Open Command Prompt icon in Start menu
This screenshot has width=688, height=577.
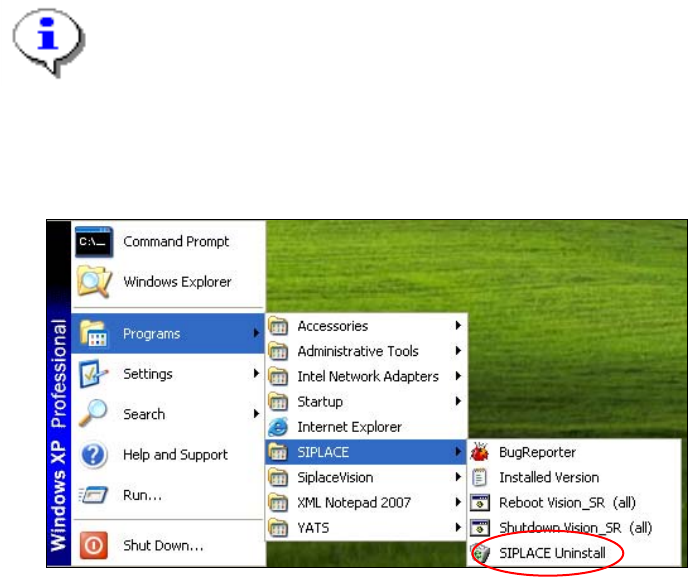pos(94,242)
